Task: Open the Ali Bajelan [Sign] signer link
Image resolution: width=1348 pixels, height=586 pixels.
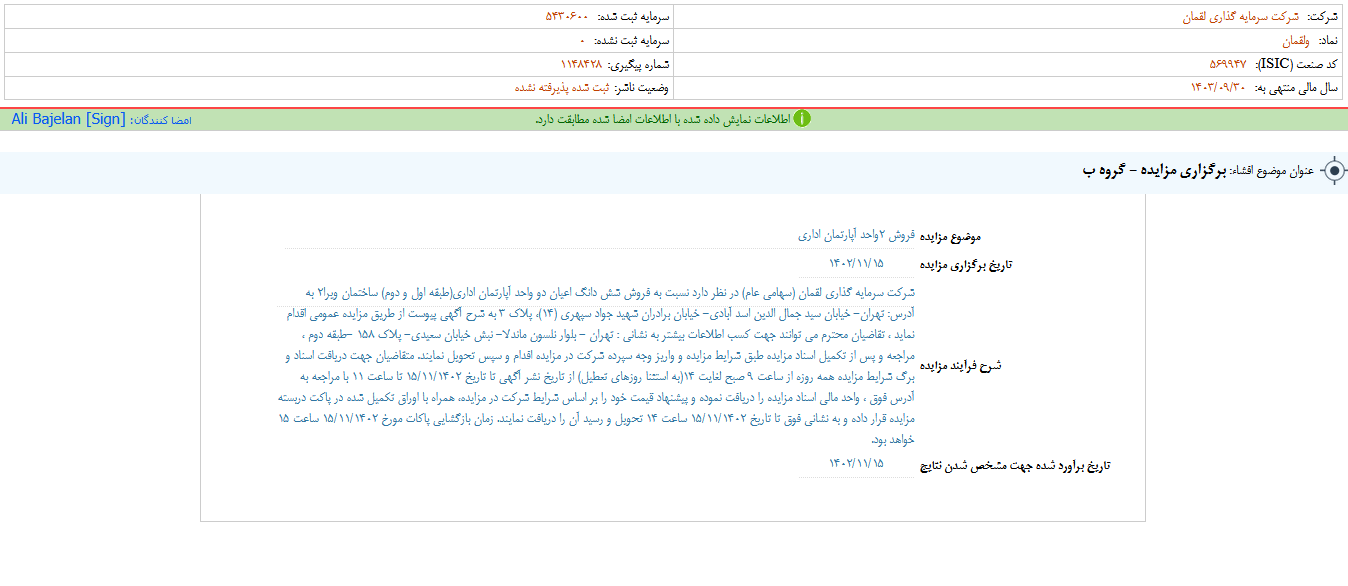Action: click(69, 119)
